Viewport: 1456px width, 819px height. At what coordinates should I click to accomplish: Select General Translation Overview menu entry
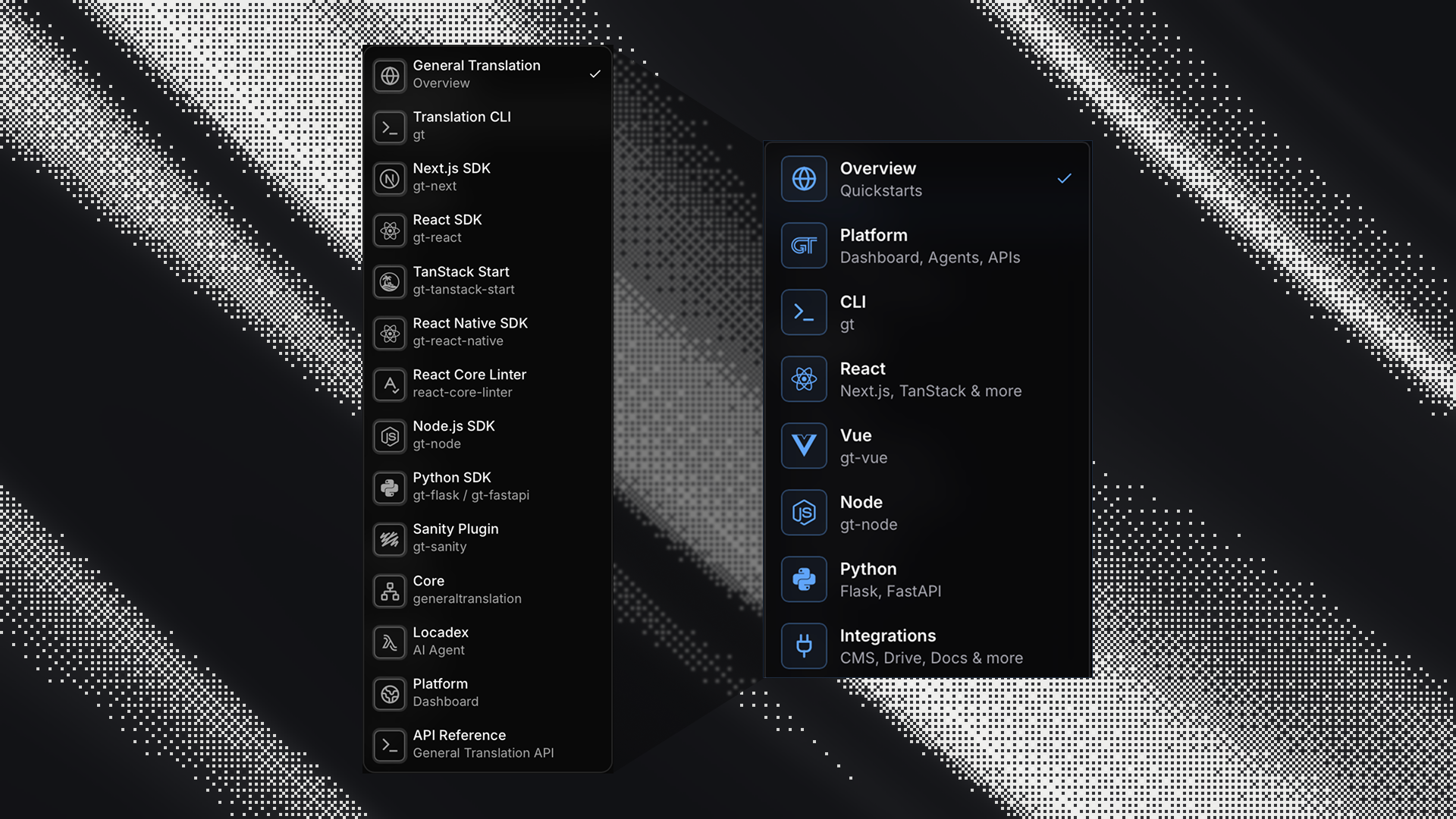point(488,76)
